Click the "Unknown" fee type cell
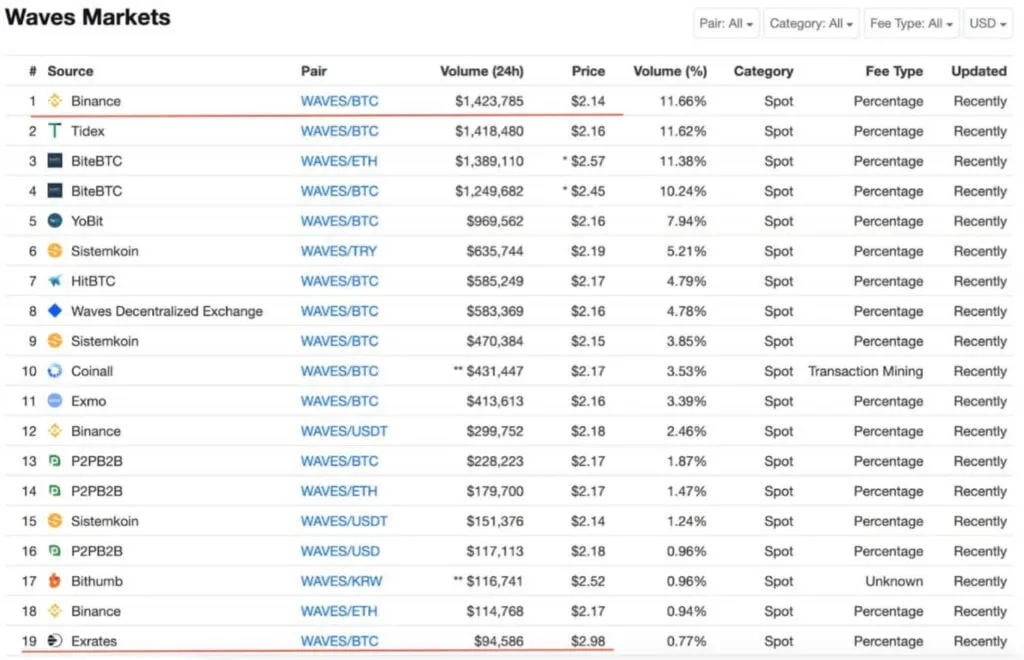The height and width of the screenshot is (660, 1024). coord(894,582)
